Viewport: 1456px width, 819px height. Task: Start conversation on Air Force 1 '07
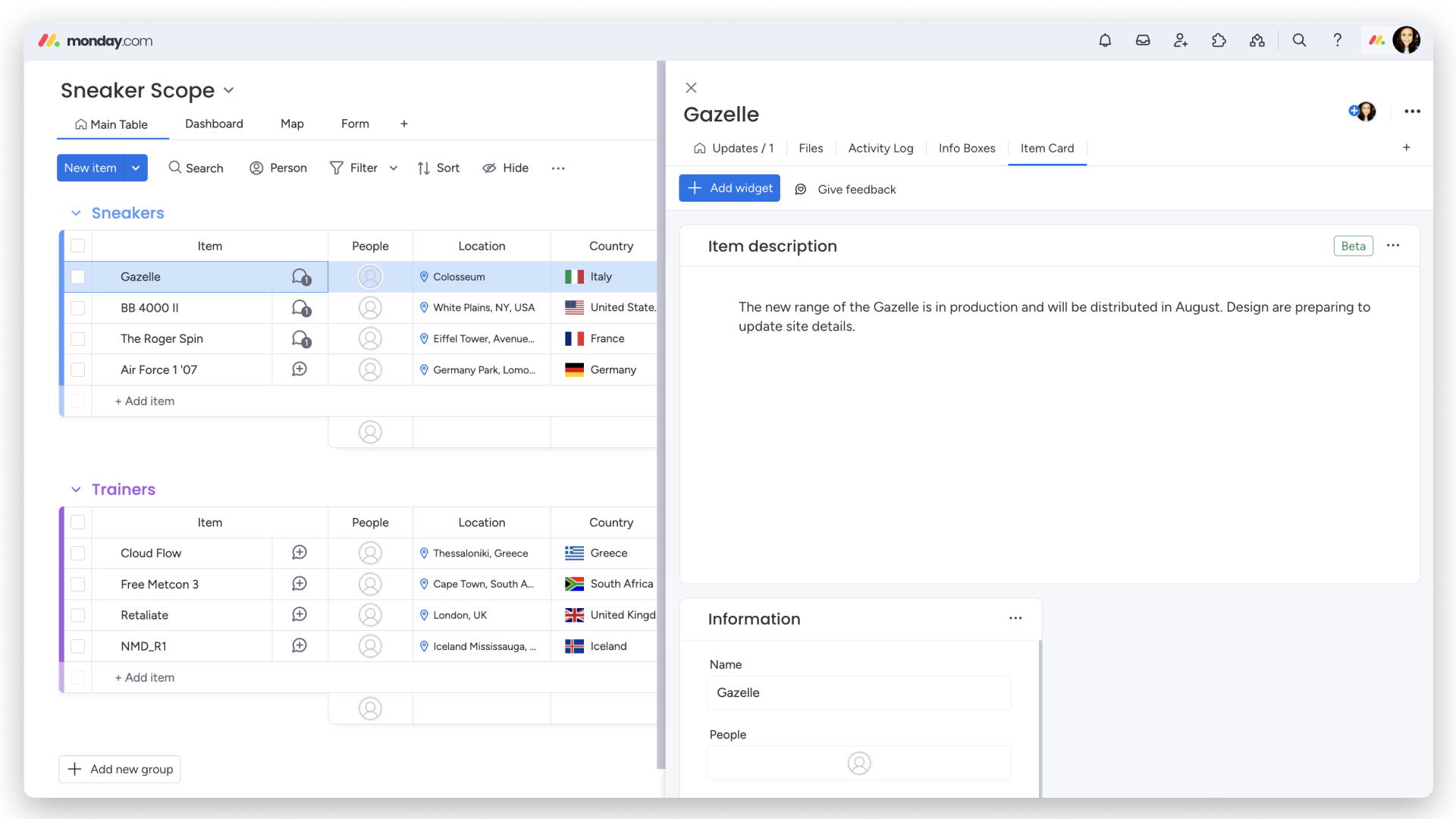point(300,369)
